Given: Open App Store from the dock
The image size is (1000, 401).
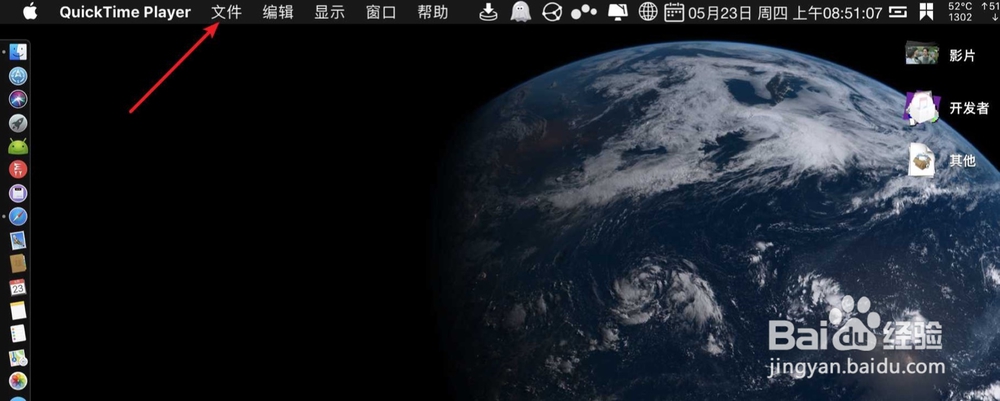Looking at the screenshot, I should coord(18,76).
